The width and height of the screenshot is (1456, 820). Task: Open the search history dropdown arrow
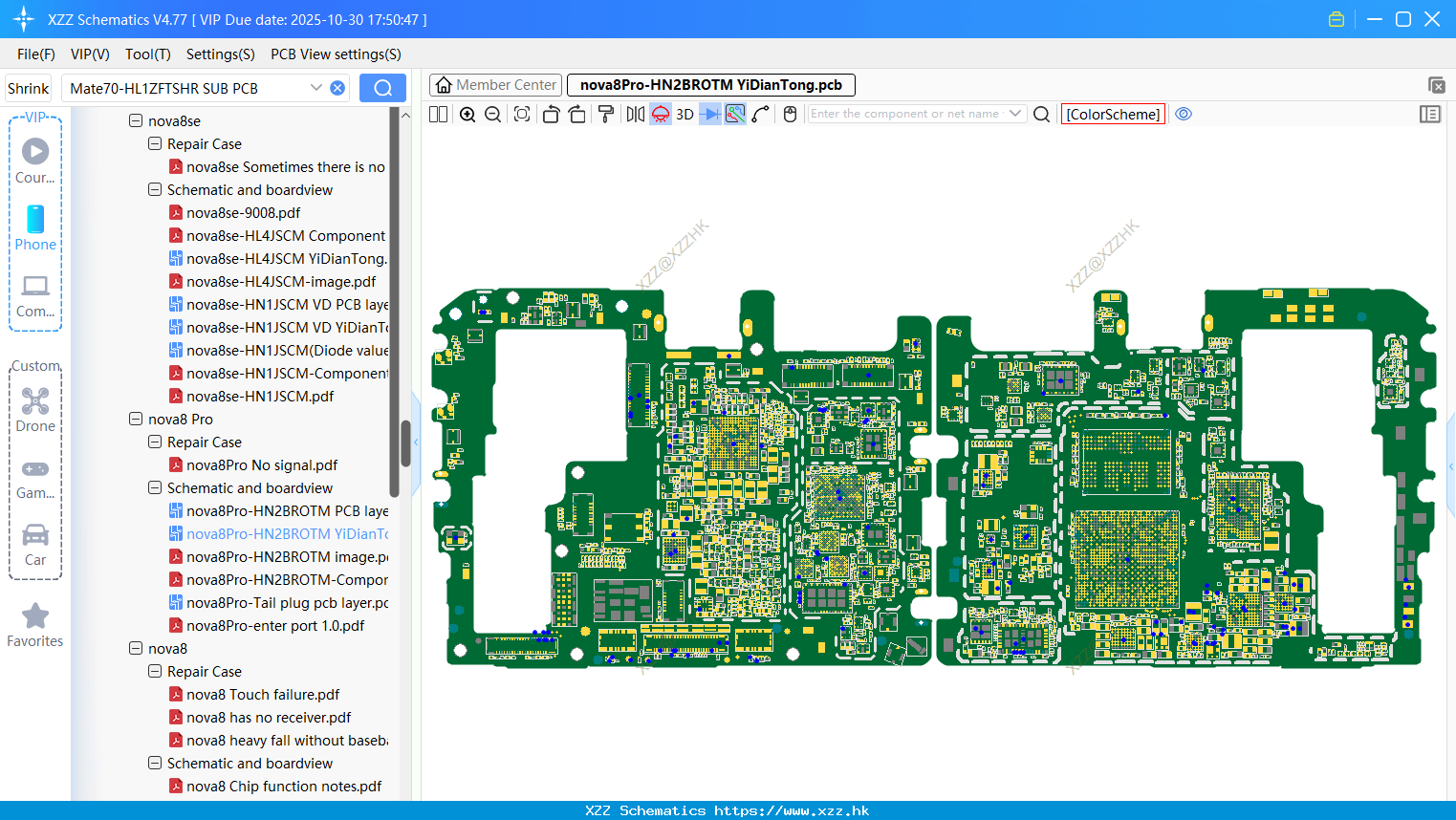(x=315, y=88)
